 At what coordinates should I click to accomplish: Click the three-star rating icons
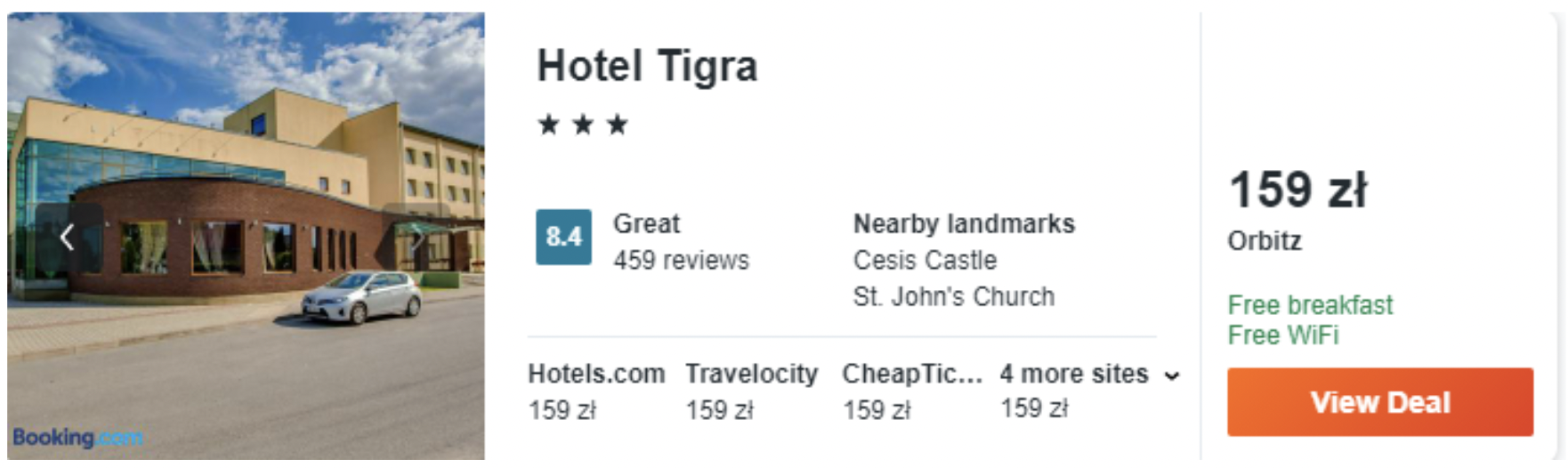point(583,125)
